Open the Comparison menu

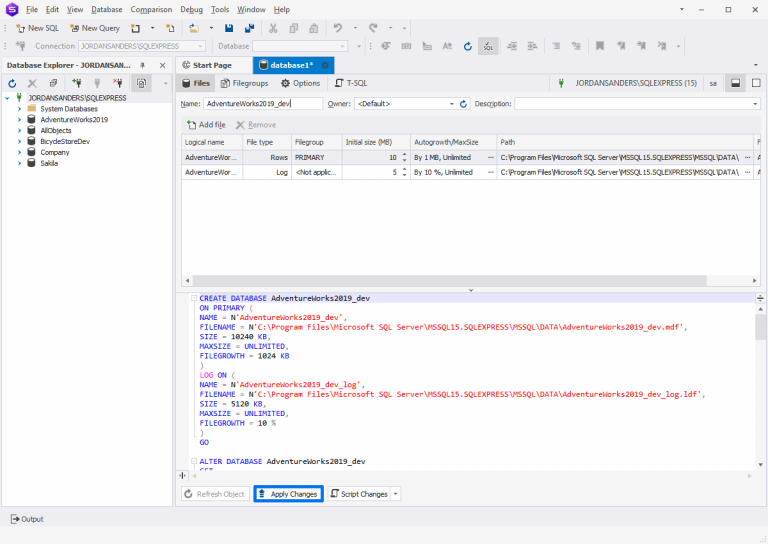pyautogui.click(x=151, y=9)
